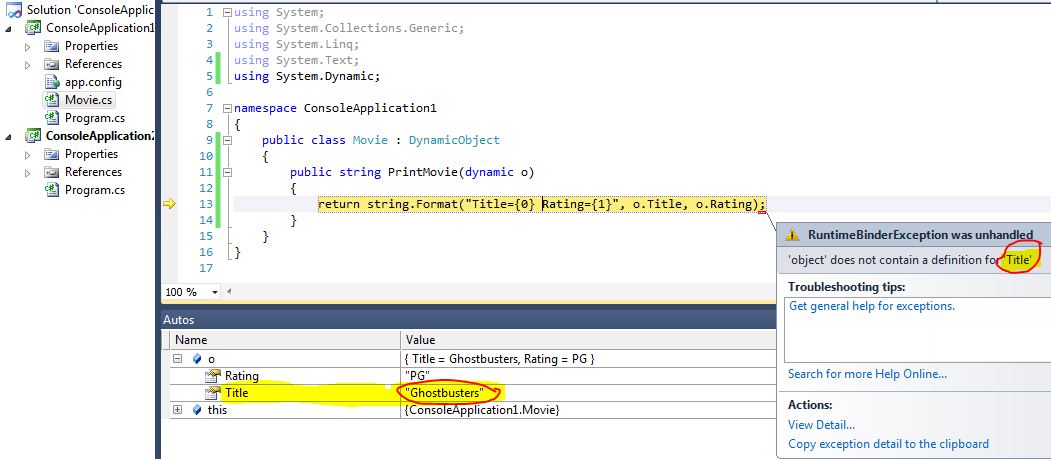The height and width of the screenshot is (459, 1051).
Task: Click the Autos panel title bar
Action: coord(469,320)
